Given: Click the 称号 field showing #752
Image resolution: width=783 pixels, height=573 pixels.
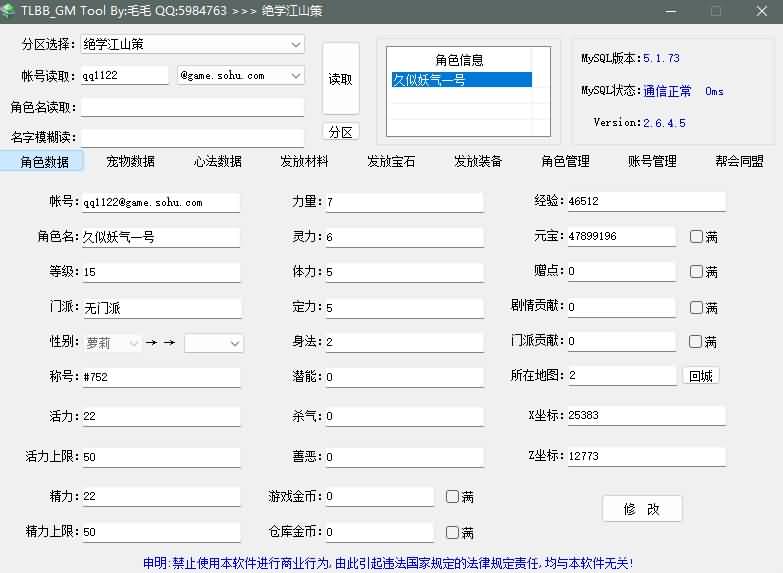Looking at the screenshot, I should (161, 377).
